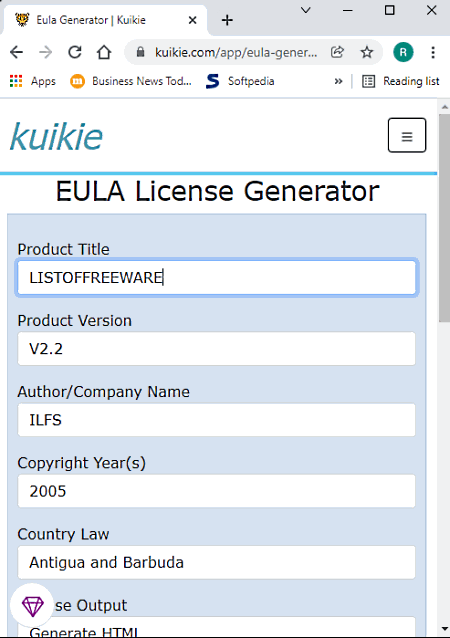Go to the browser home page
This screenshot has height=638, width=450.
coord(104,52)
